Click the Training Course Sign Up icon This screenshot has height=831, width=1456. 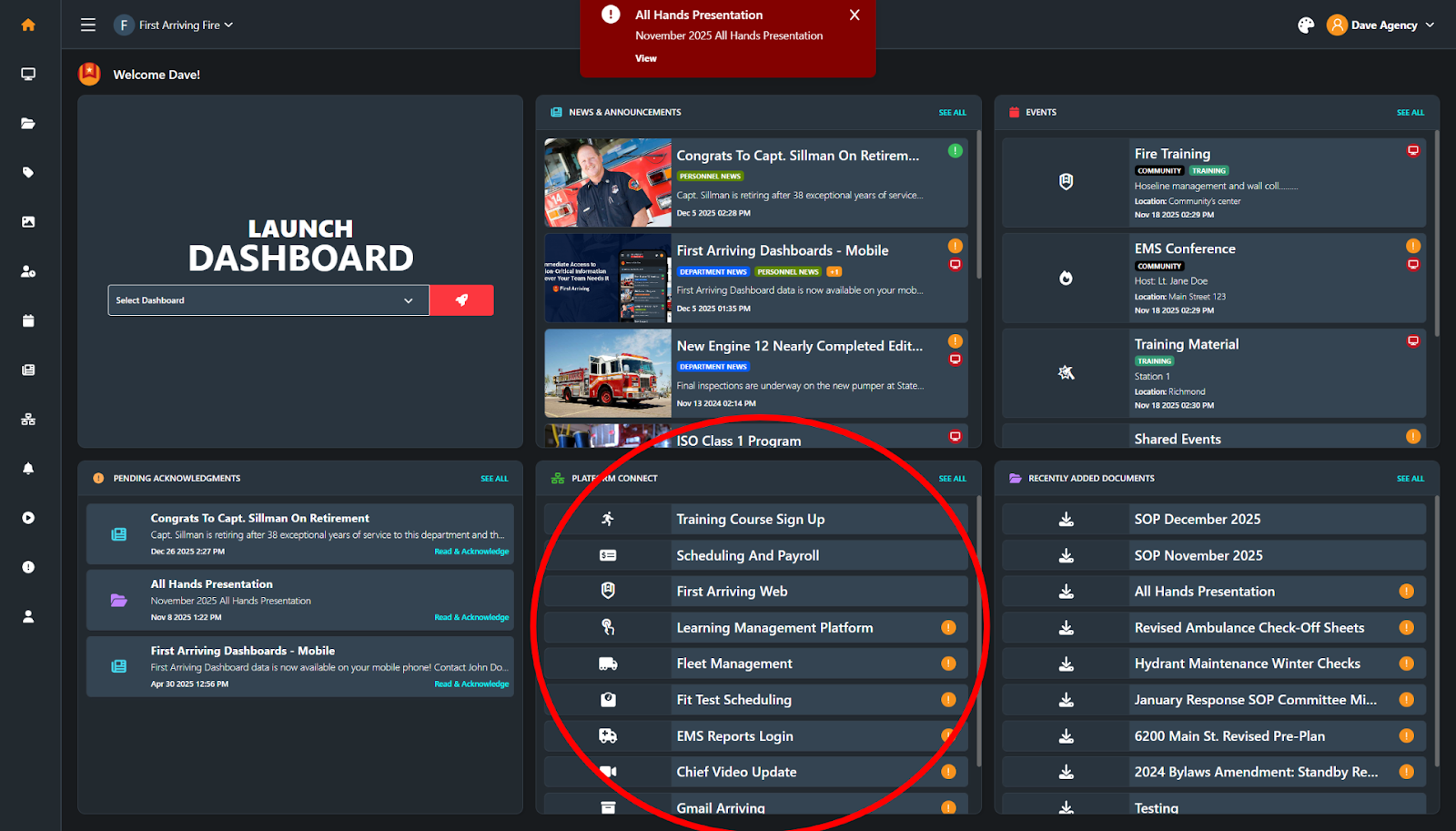pyautogui.click(x=608, y=519)
